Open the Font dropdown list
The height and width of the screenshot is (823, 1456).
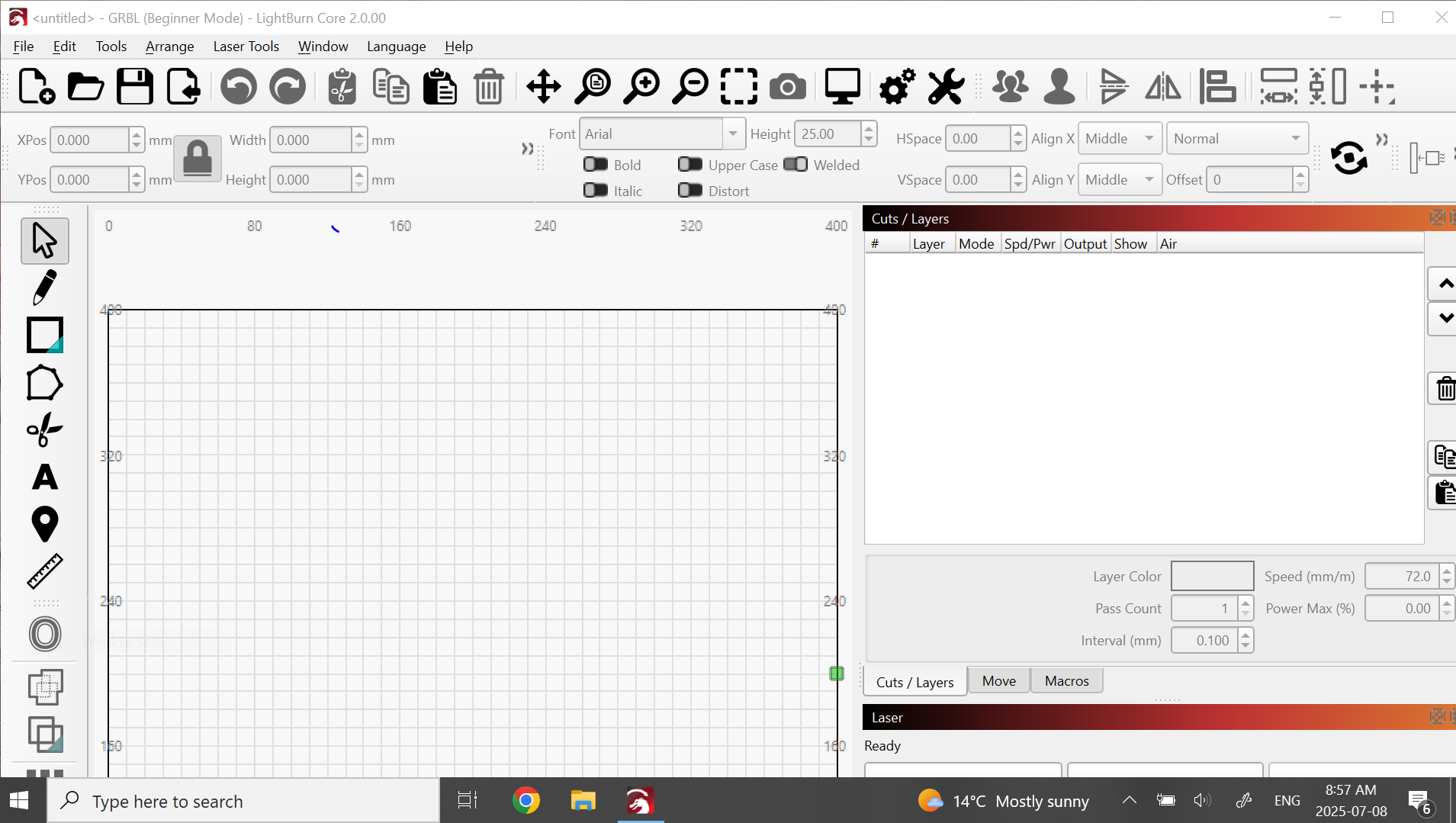coord(732,134)
